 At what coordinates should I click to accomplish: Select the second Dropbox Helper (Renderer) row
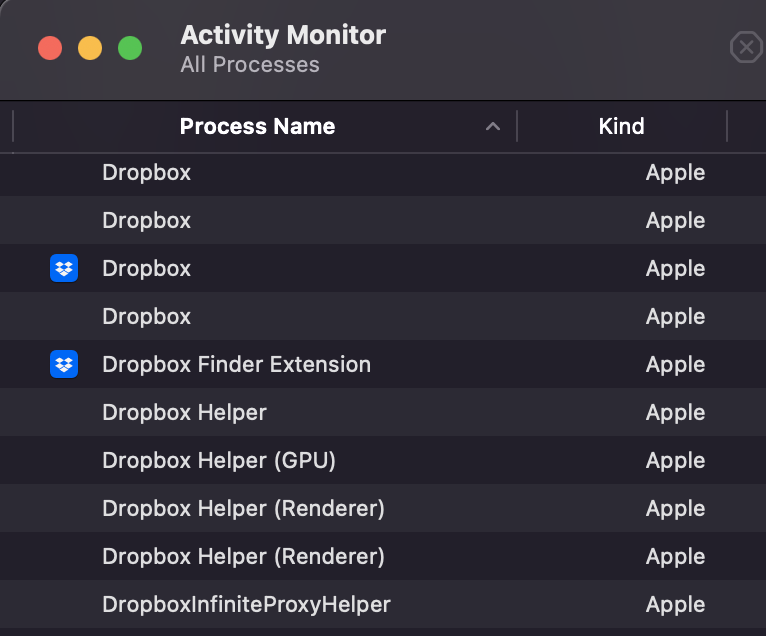(243, 556)
